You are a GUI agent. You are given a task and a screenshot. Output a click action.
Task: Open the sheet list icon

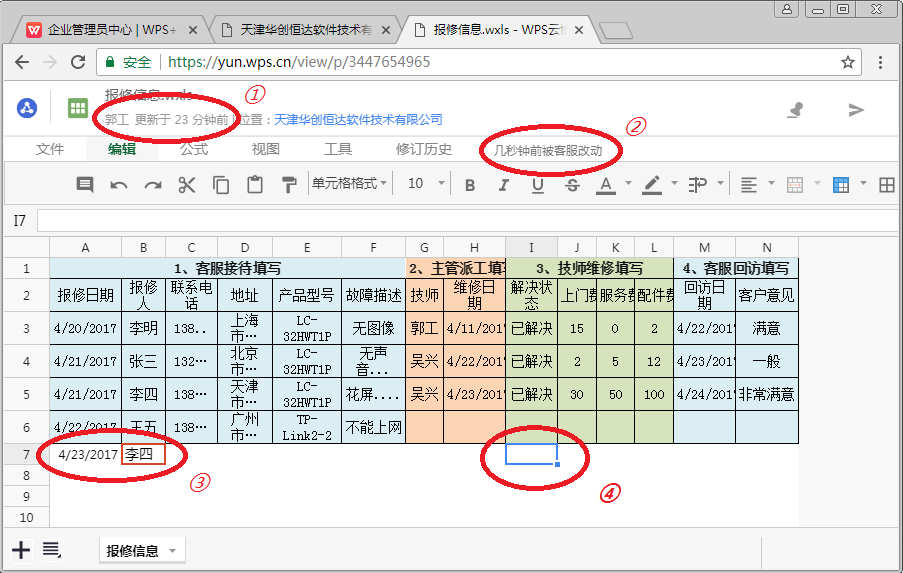click(52, 550)
